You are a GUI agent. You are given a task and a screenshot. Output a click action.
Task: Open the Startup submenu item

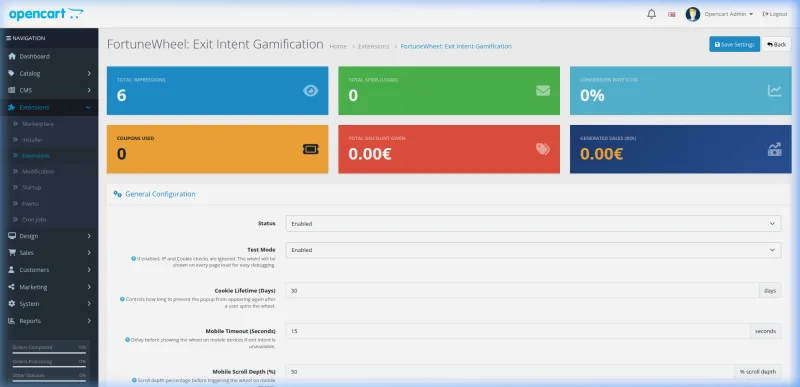49,187
